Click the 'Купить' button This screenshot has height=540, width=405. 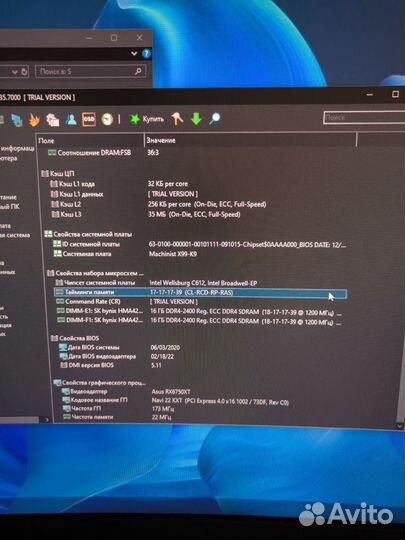pos(146,119)
